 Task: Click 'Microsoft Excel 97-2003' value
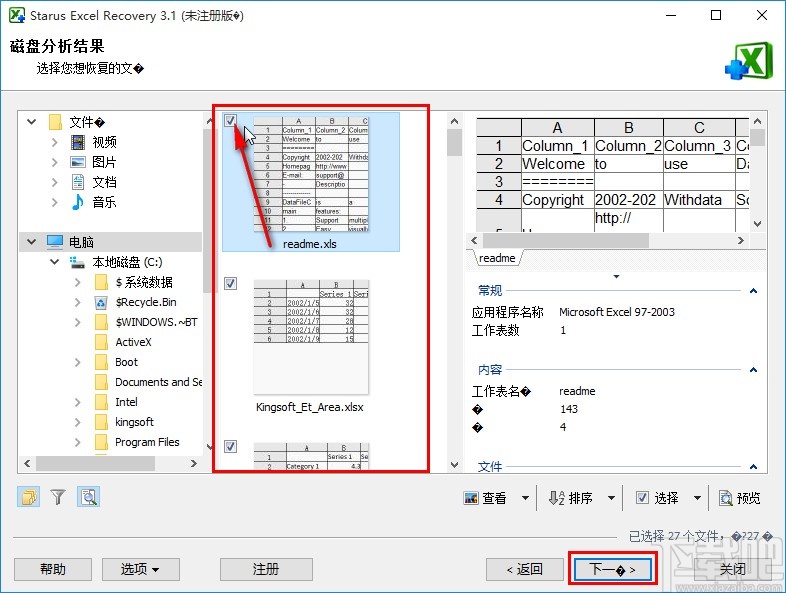click(617, 312)
